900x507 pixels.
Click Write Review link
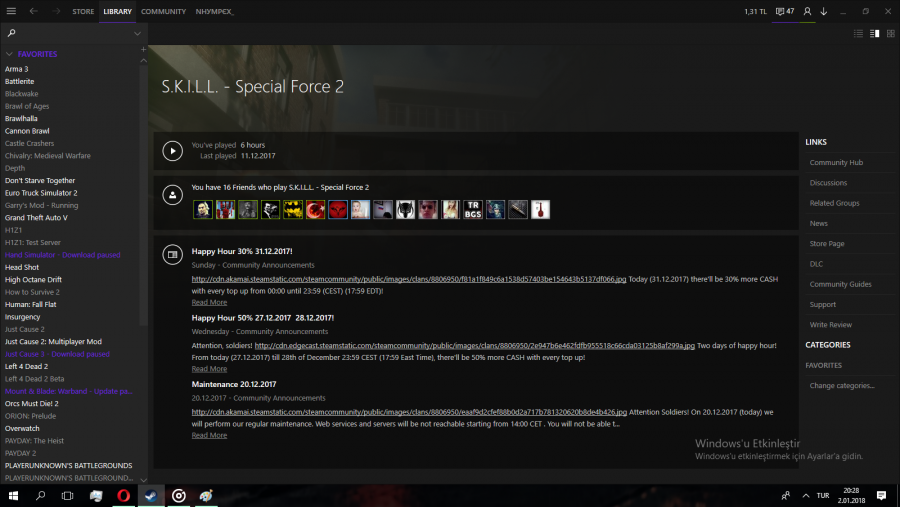(831, 324)
